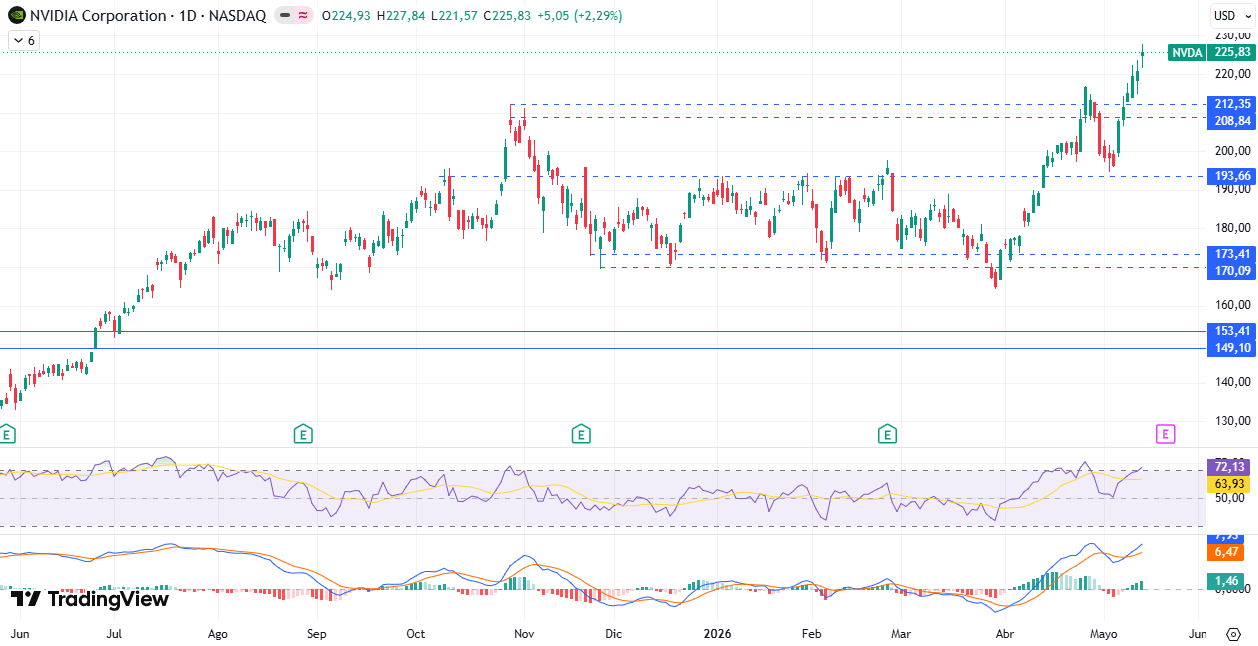Screen dimensions: 1258x646
Task: Click the green earnings E marker between Ago and Sep
Action: click(303, 434)
